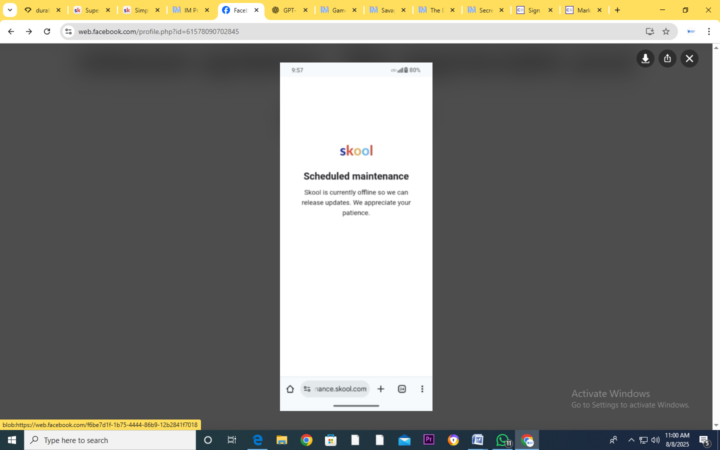The image size is (720, 450).
Task: Go back to the previous page
Action: pyautogui.click(x=11, y=31)
